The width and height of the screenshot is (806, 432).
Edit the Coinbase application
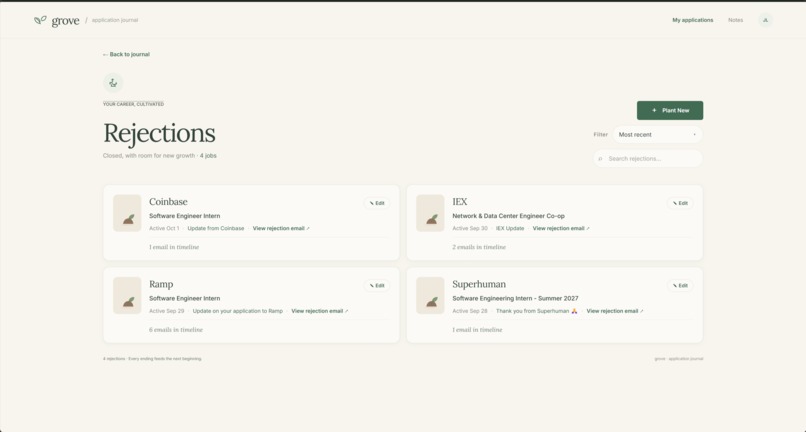[x=377, y=203]
